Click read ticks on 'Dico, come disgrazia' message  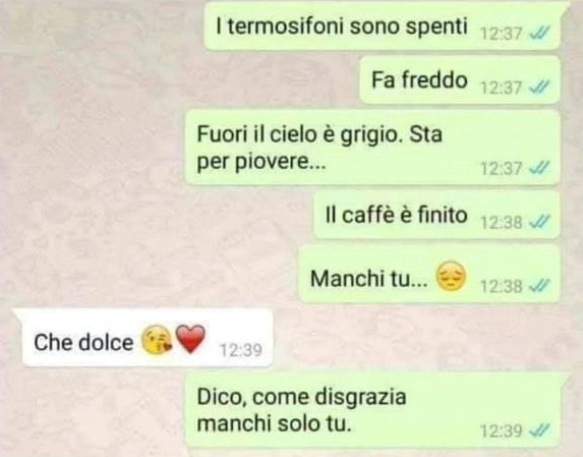click(x=539, y=431)
